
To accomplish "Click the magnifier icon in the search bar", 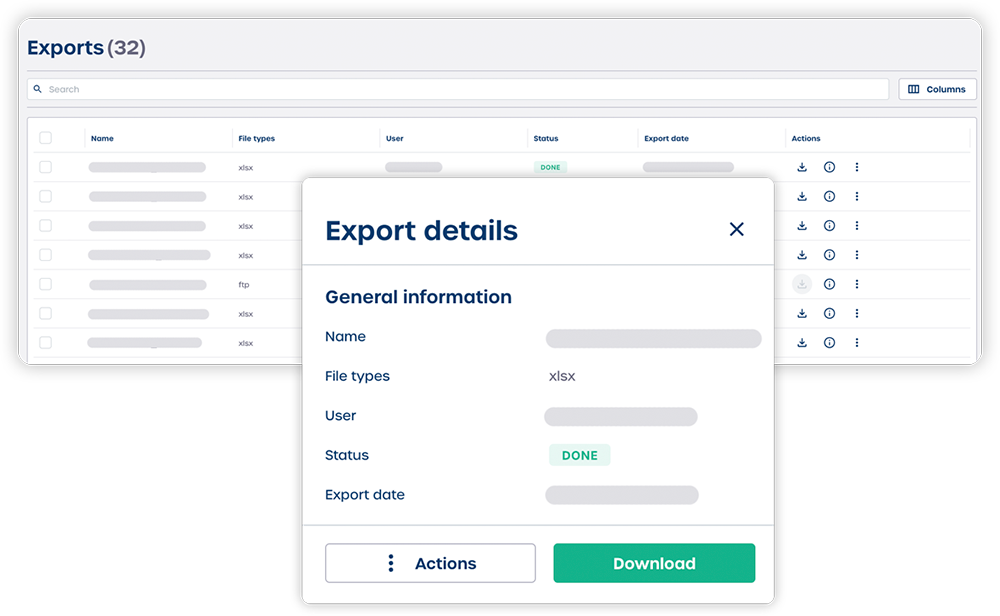I will click(38, 89).
